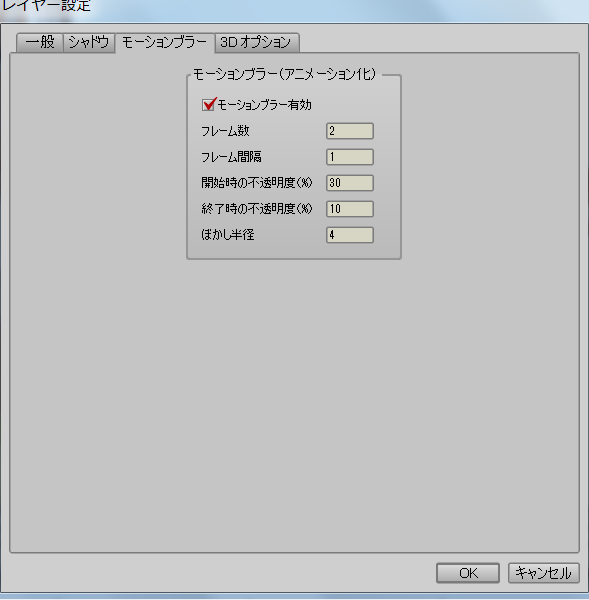The width and height of the screenshot is (589, 600).
Task: Click the フレーム数 label
Action: (225, 131)
